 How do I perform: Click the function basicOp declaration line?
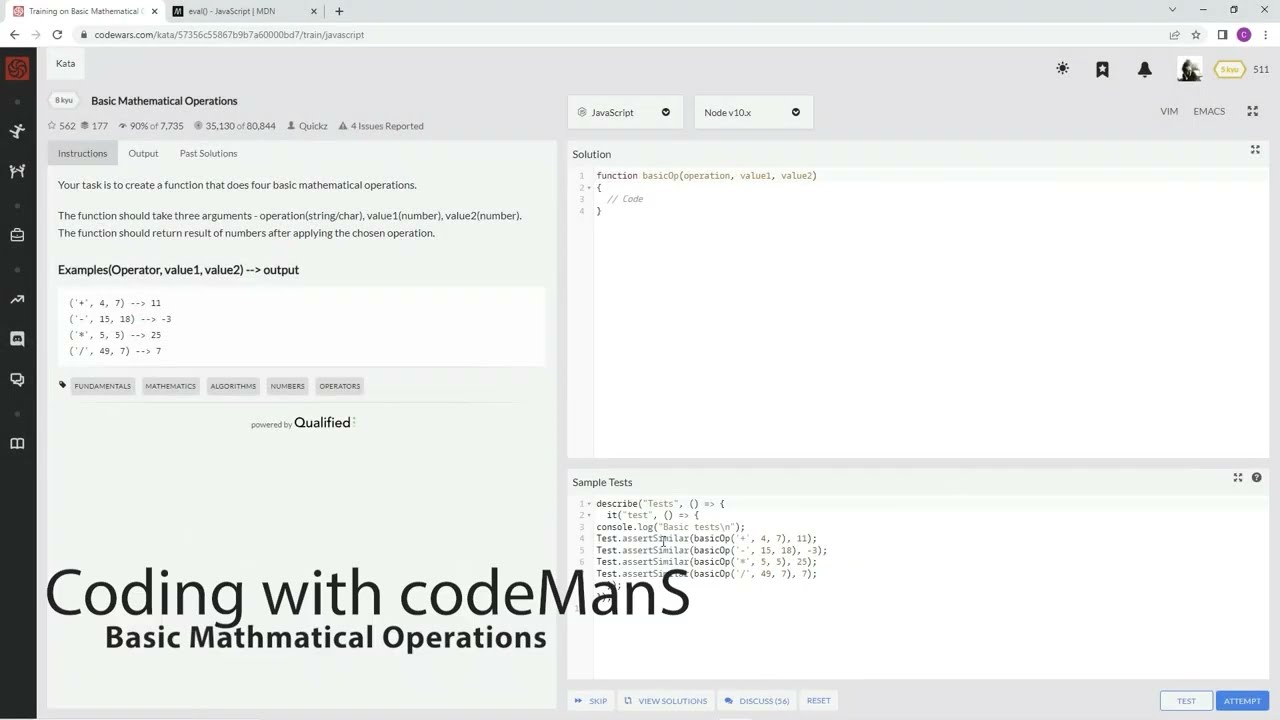(707, 176)
